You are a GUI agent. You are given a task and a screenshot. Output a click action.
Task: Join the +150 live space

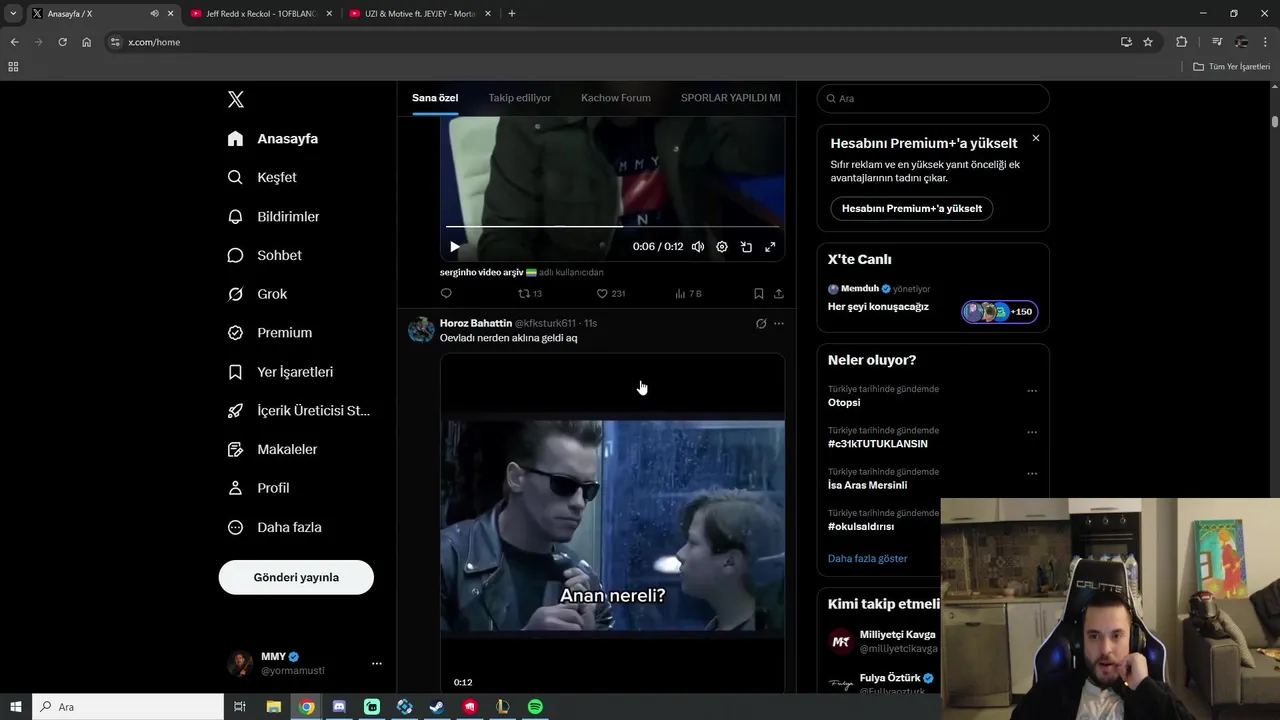coord(1000,311)
